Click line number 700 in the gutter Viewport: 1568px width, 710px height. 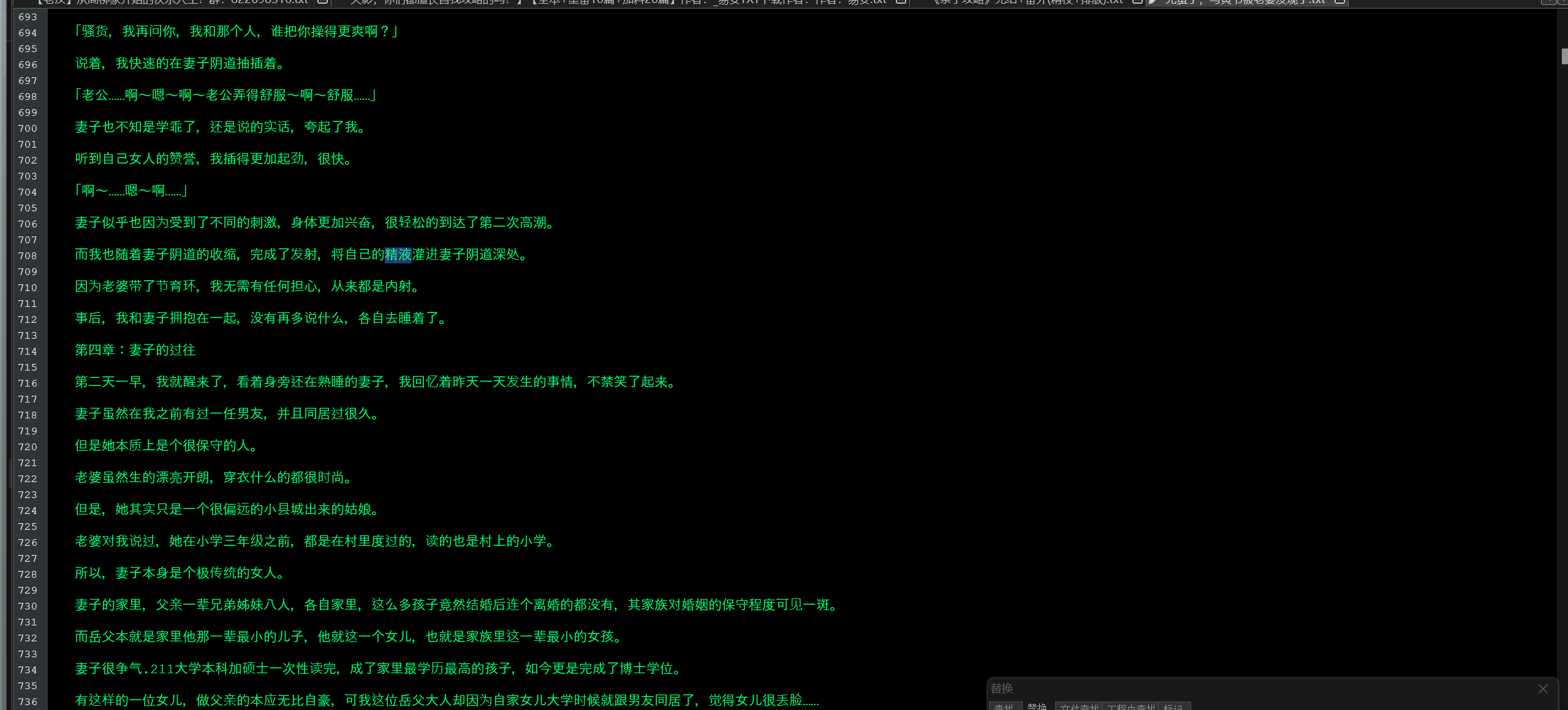click(x=28, y=129)
